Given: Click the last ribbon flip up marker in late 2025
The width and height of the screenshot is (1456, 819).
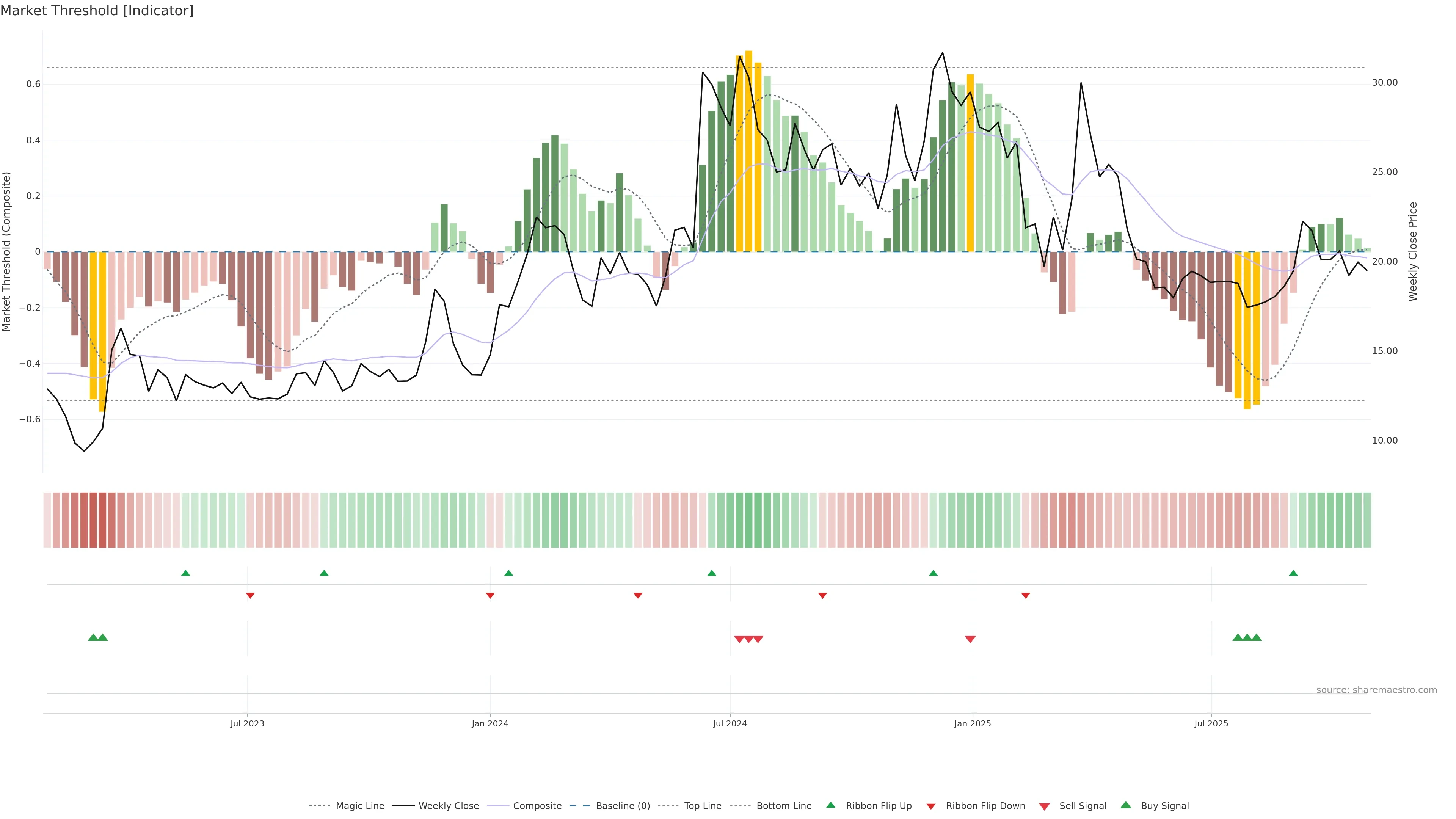Looking at the screenshot, I should coord(1293,573).
